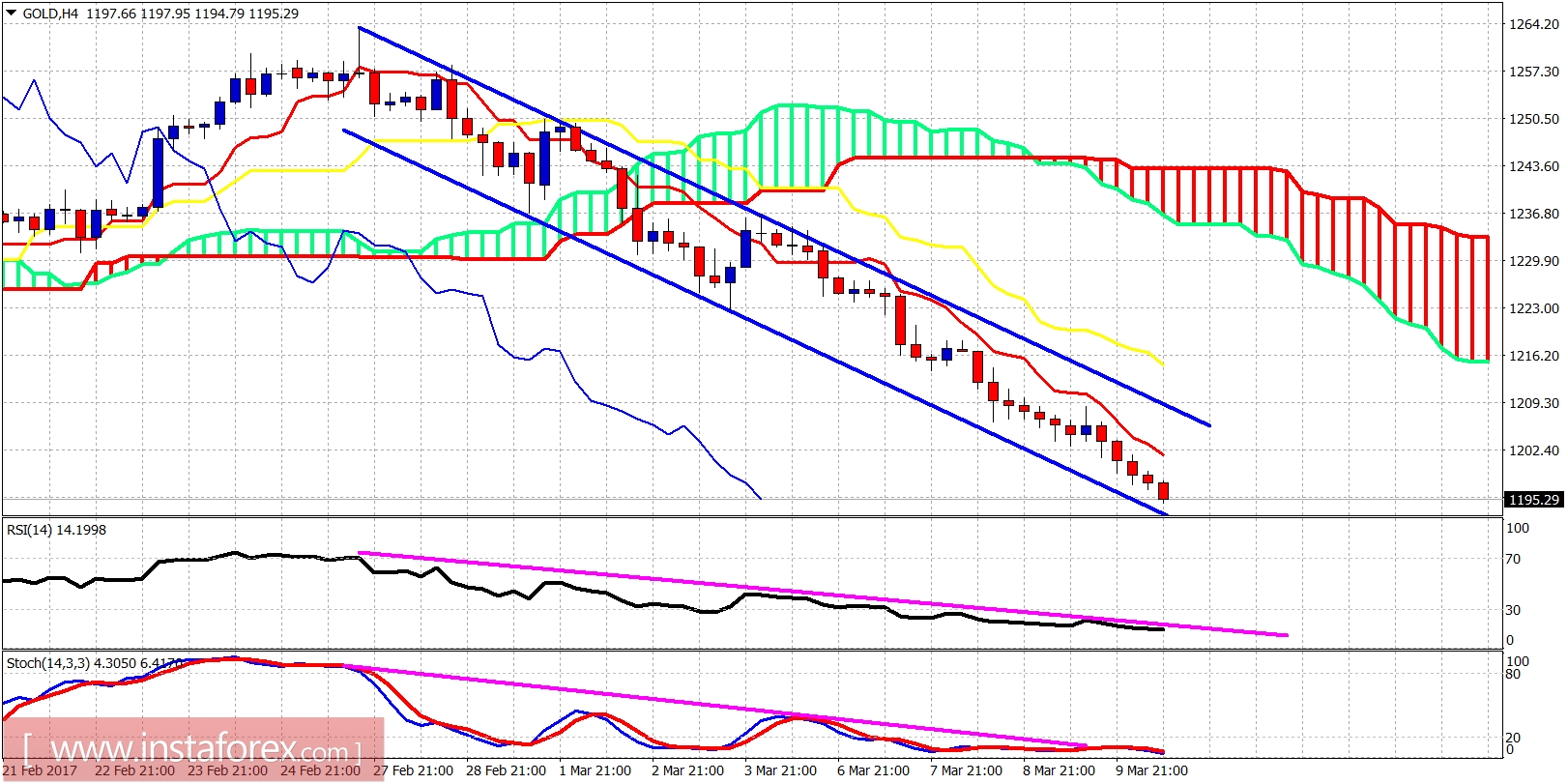Click the 9 Mar 21:00 time label
This screenshot has height=784, width=1568.
point(1151,770)
